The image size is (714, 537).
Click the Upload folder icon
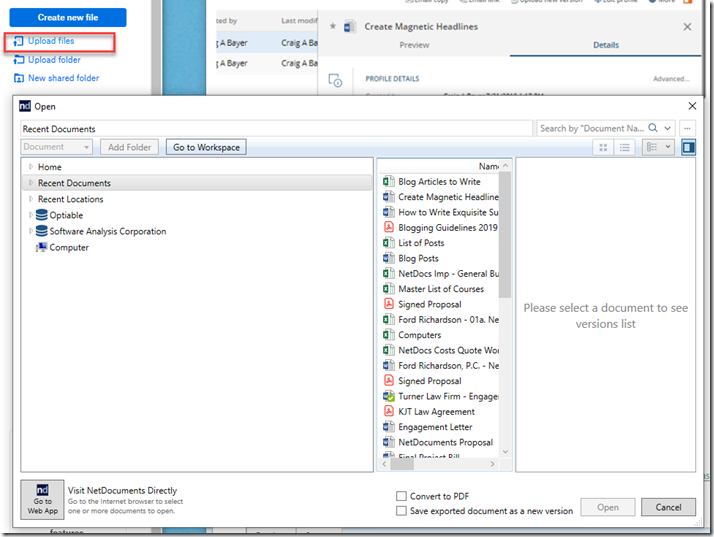18,60
